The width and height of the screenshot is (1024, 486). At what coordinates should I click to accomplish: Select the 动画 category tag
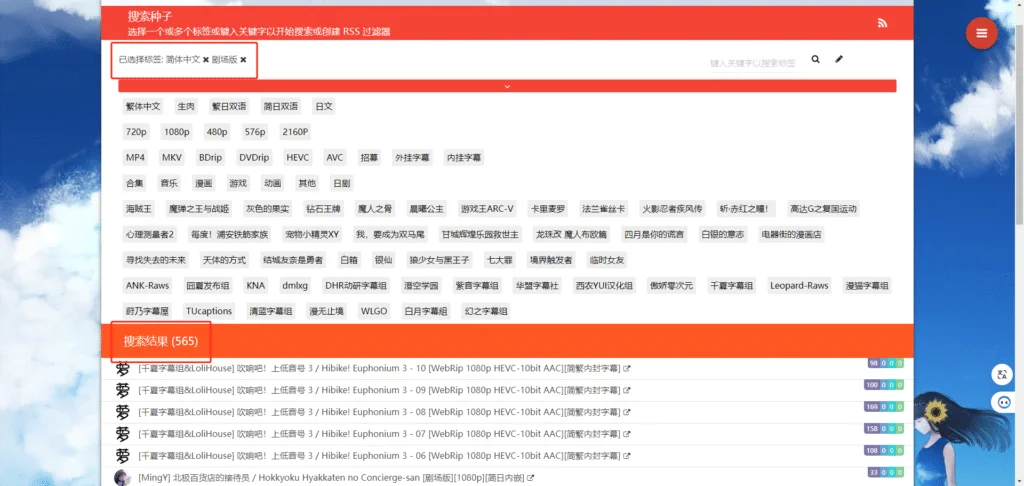272,184
